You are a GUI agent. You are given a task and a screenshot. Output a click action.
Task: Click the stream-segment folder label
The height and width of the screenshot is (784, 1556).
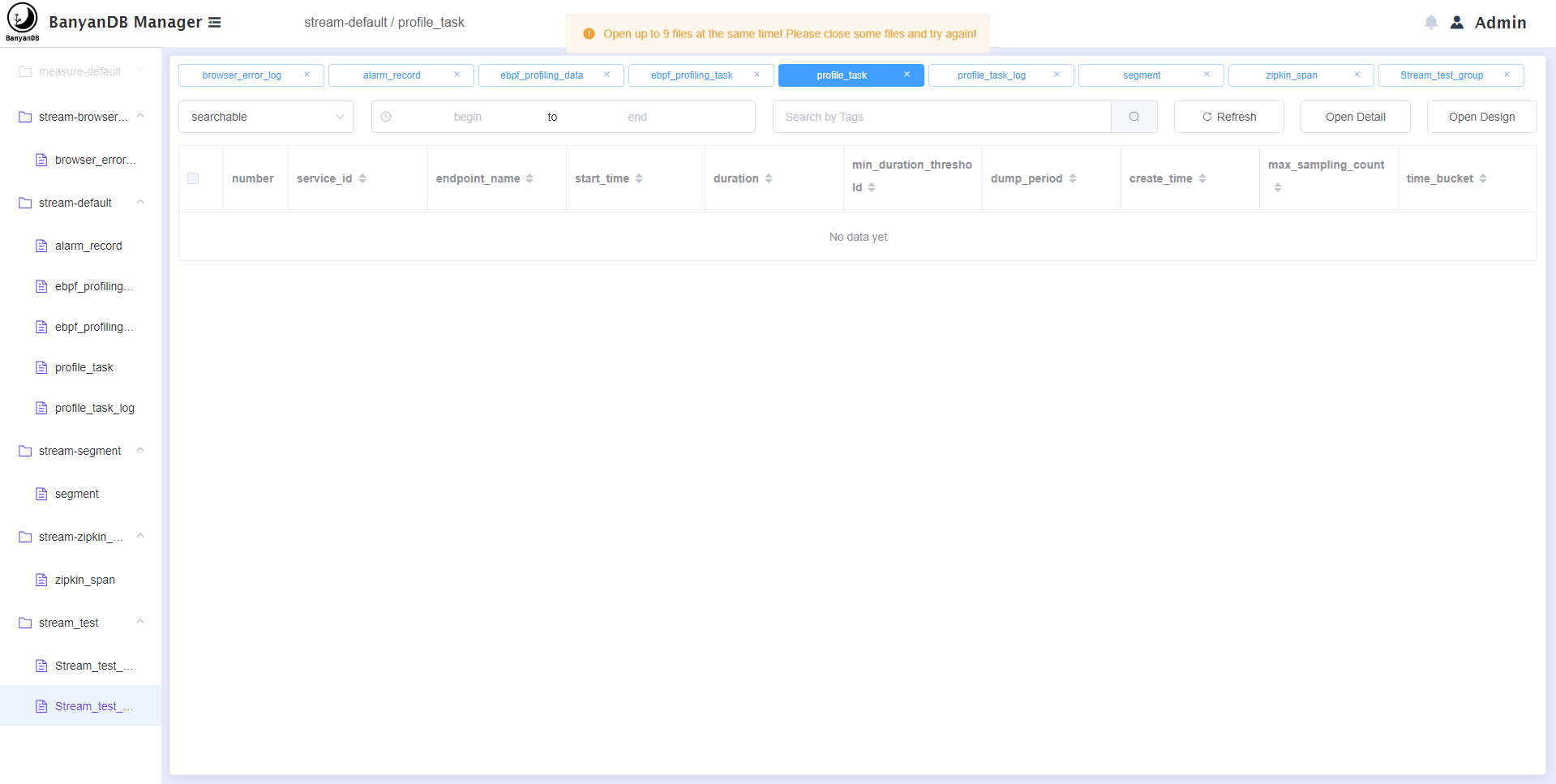pyautogui.click(x=79, y=451)
